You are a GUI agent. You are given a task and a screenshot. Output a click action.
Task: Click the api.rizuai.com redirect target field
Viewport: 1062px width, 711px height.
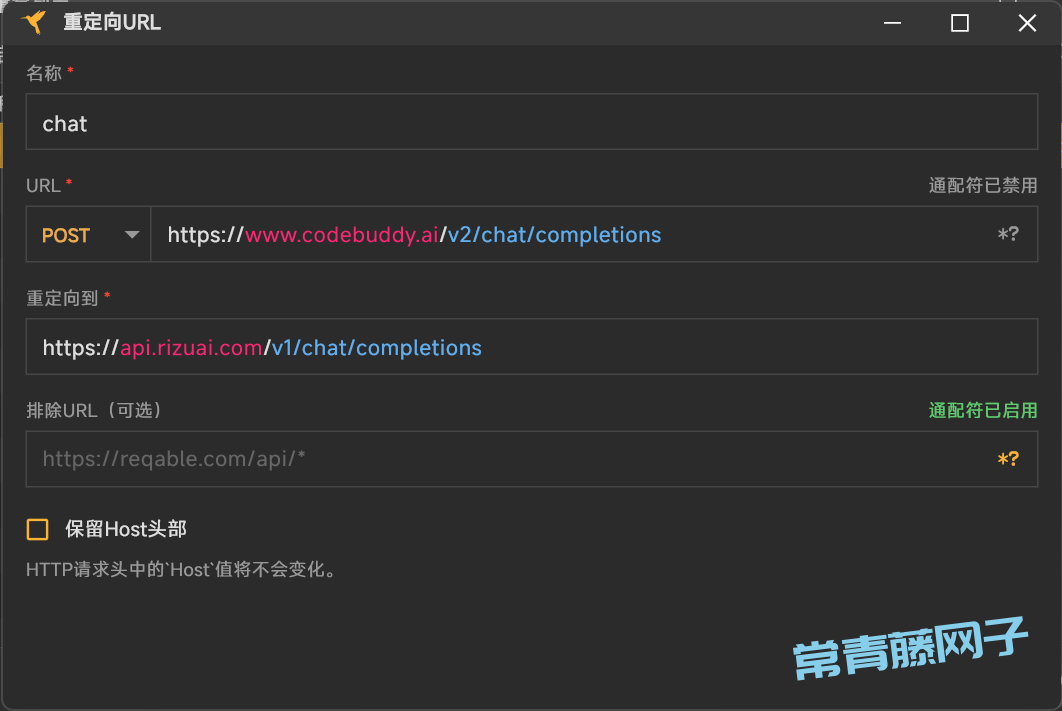[530, 347]
